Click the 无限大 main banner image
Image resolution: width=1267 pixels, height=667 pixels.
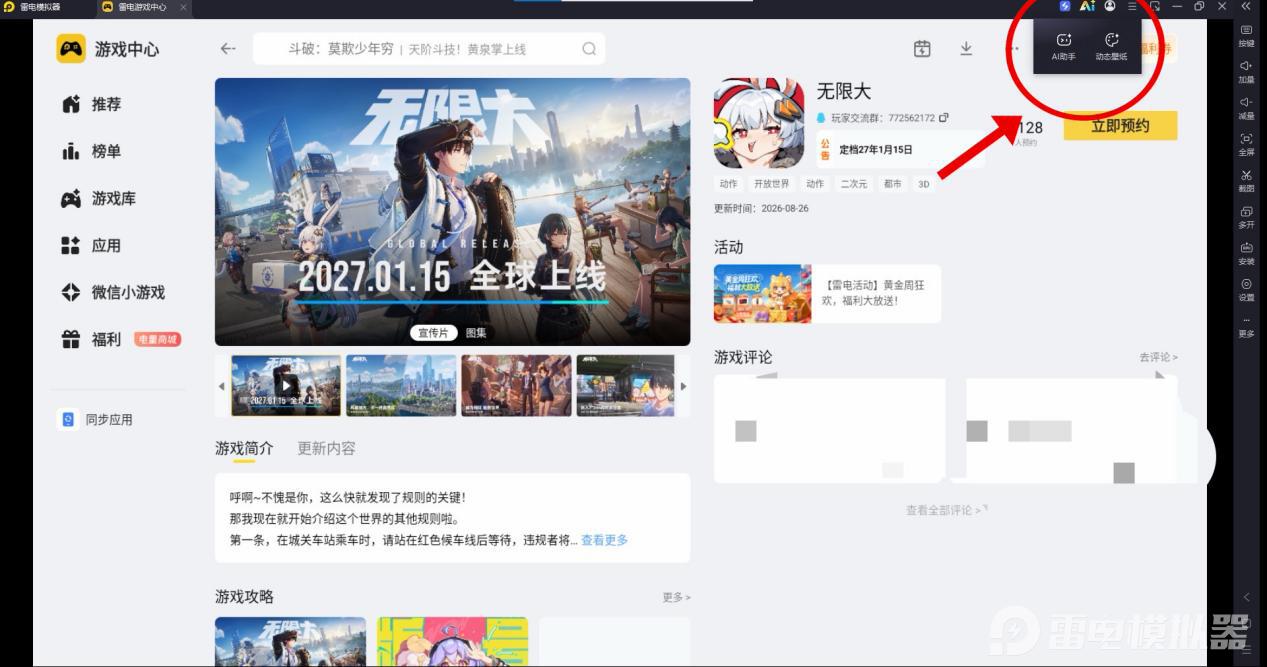pyautogui.click(x=452, y=212)
